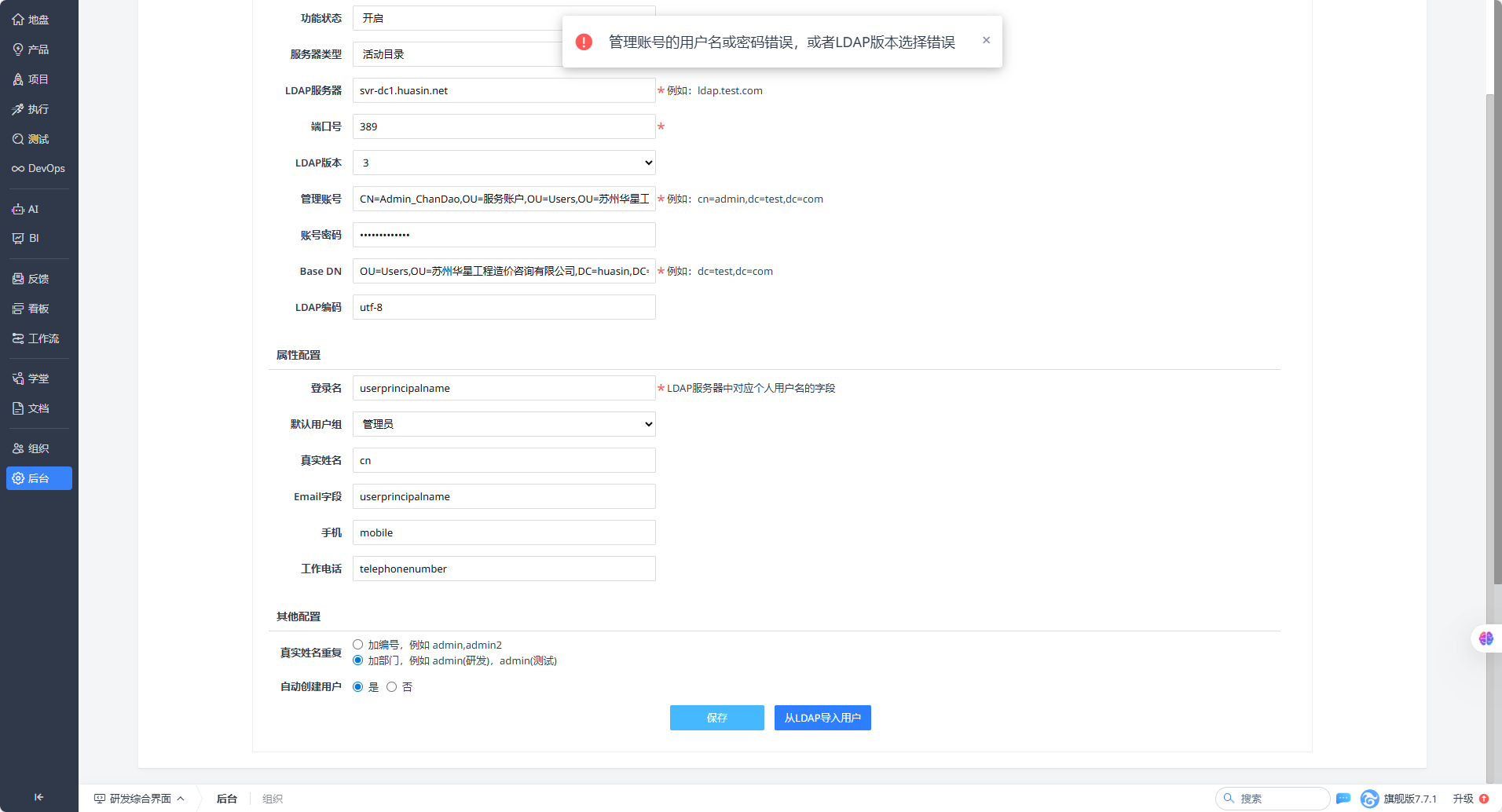Select 否 for 自动创建用户
The height and width of the screenshot is (812, 1502).
391,687
